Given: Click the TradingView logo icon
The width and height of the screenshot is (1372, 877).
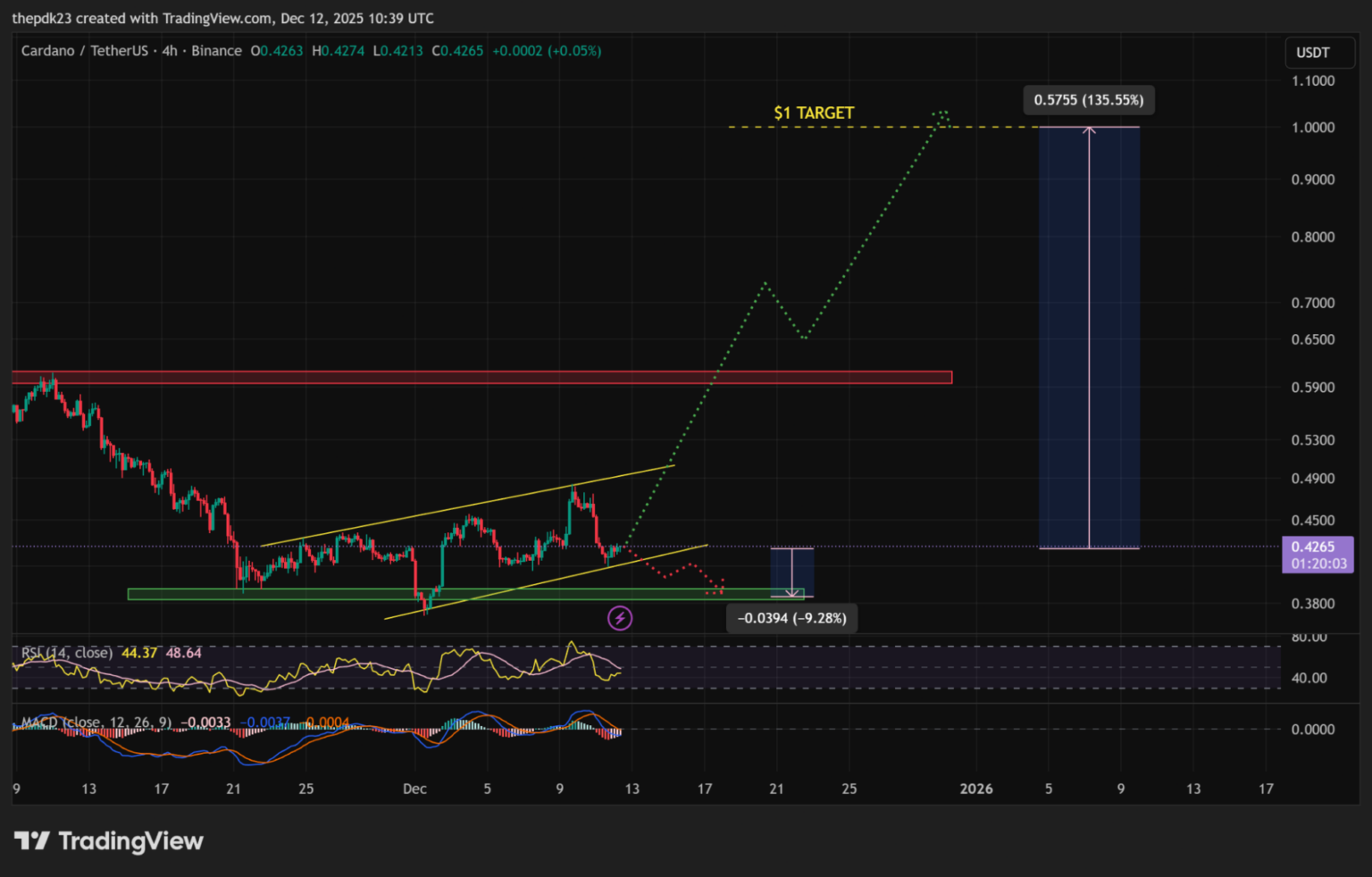Looking at the screenshot, I should pyautogui.click(x=32, y=840).
